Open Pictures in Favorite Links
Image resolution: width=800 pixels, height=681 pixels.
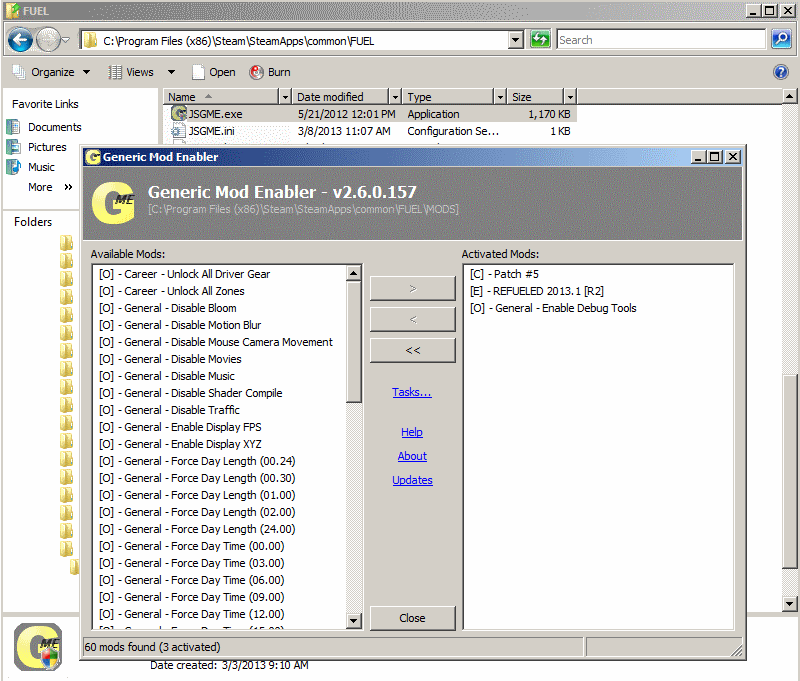47,147
